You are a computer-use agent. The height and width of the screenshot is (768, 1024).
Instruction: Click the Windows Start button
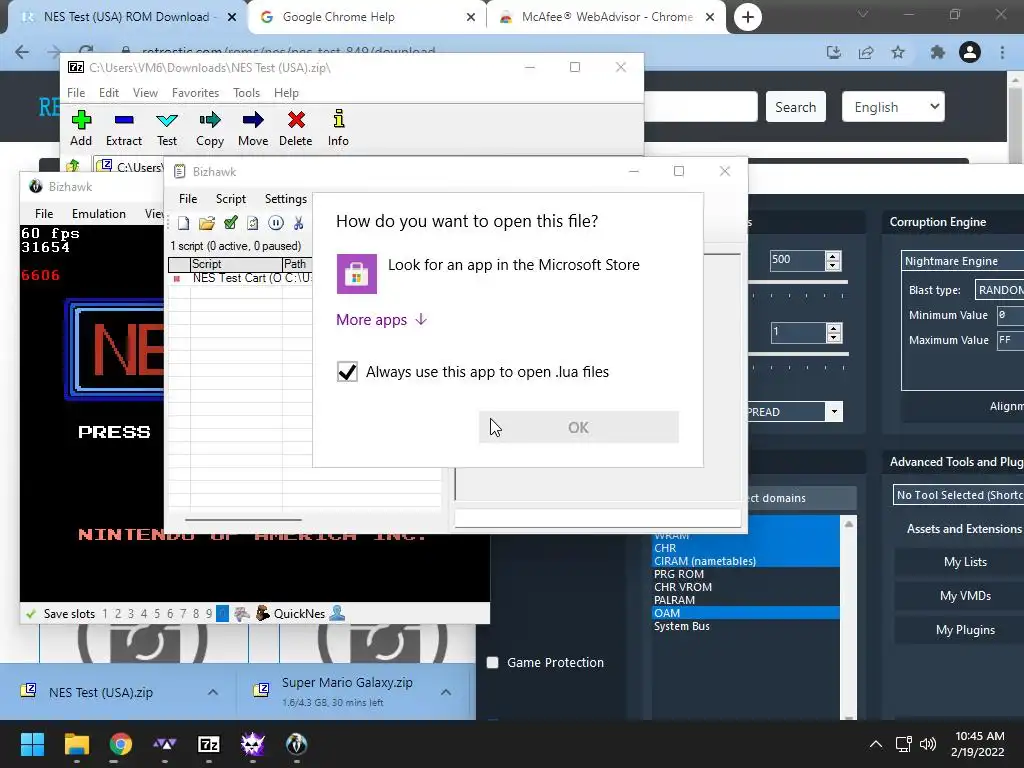(32, 744)
